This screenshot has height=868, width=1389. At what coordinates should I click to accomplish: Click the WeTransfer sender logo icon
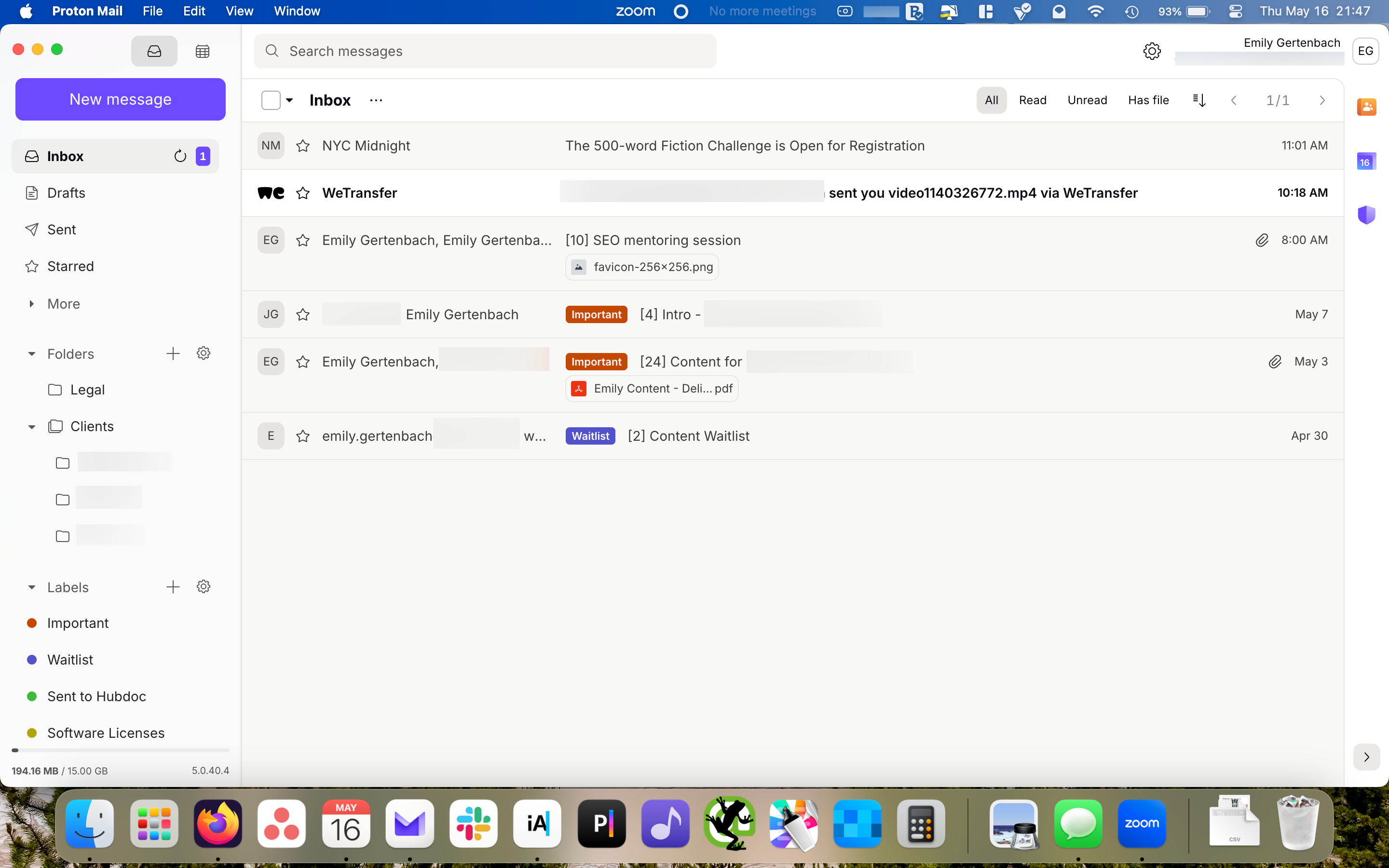click(x=271, y=193)
